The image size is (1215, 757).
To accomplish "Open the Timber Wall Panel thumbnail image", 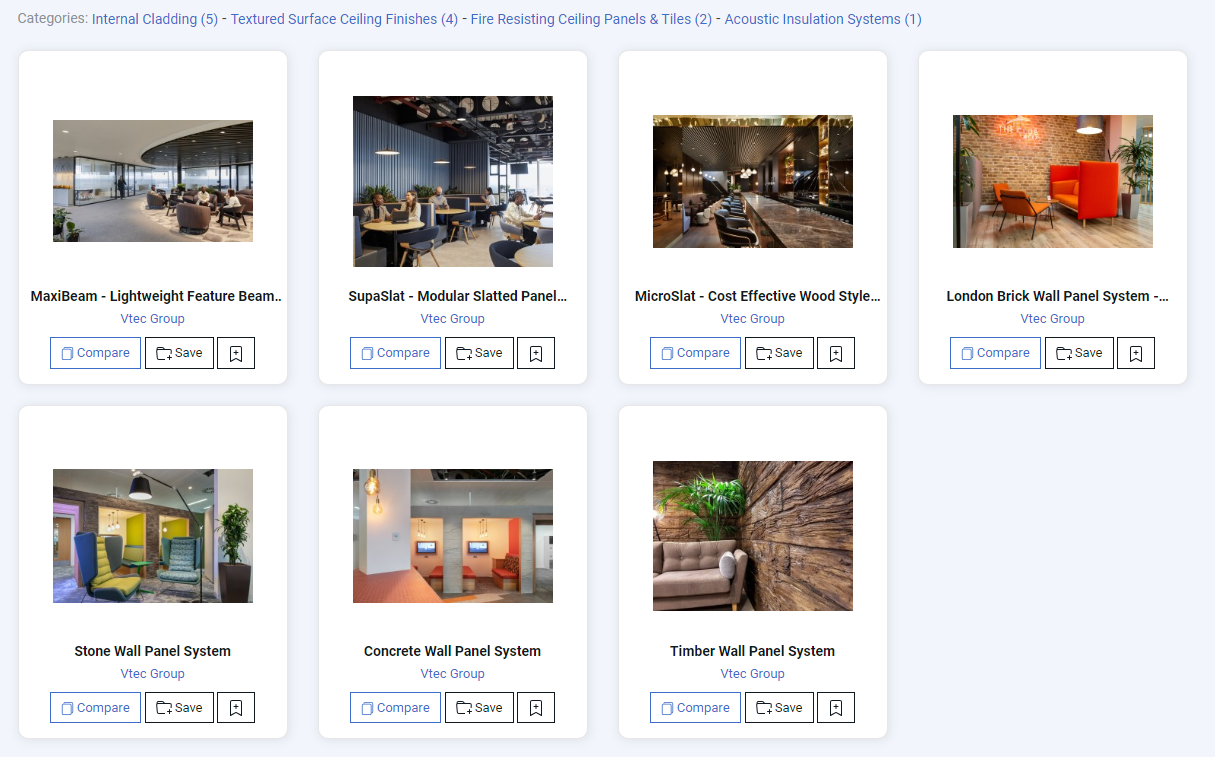I will [753, 536].
